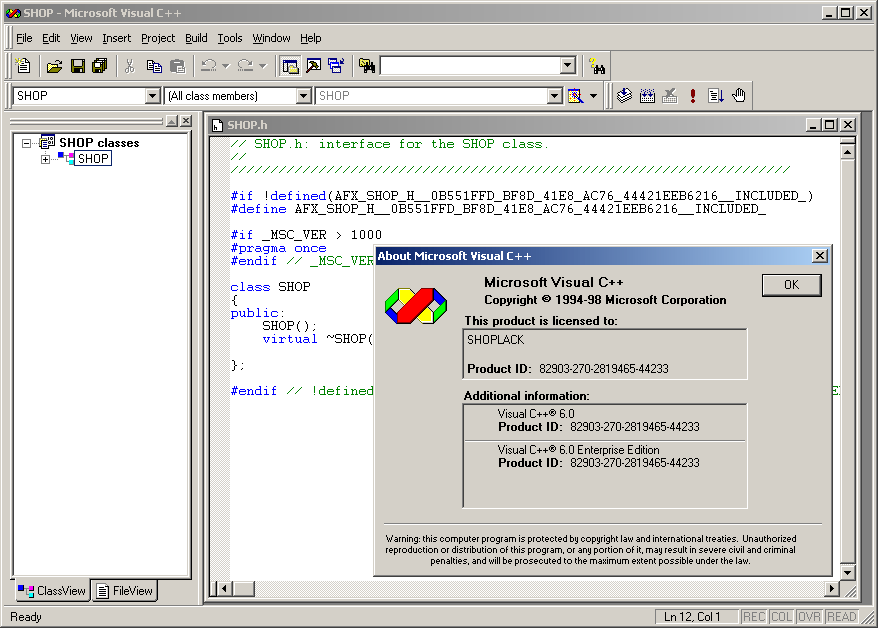Click the Search help binoculars icon
This screenshot has width=878, height=628.
pos(597,66)
